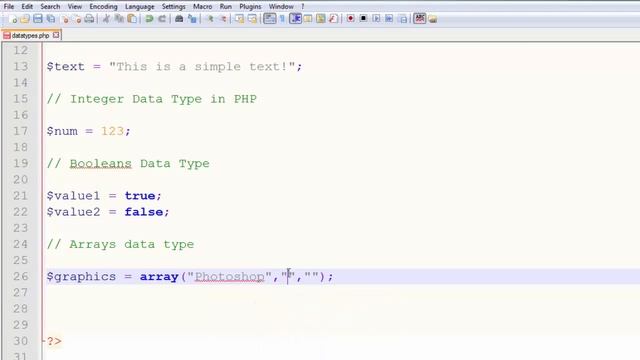Image resolution: width=640 pixels, height=360 pixels.
Task: Toggle the Word Wrap toolbar button
Action: click(x=270, y=19)
